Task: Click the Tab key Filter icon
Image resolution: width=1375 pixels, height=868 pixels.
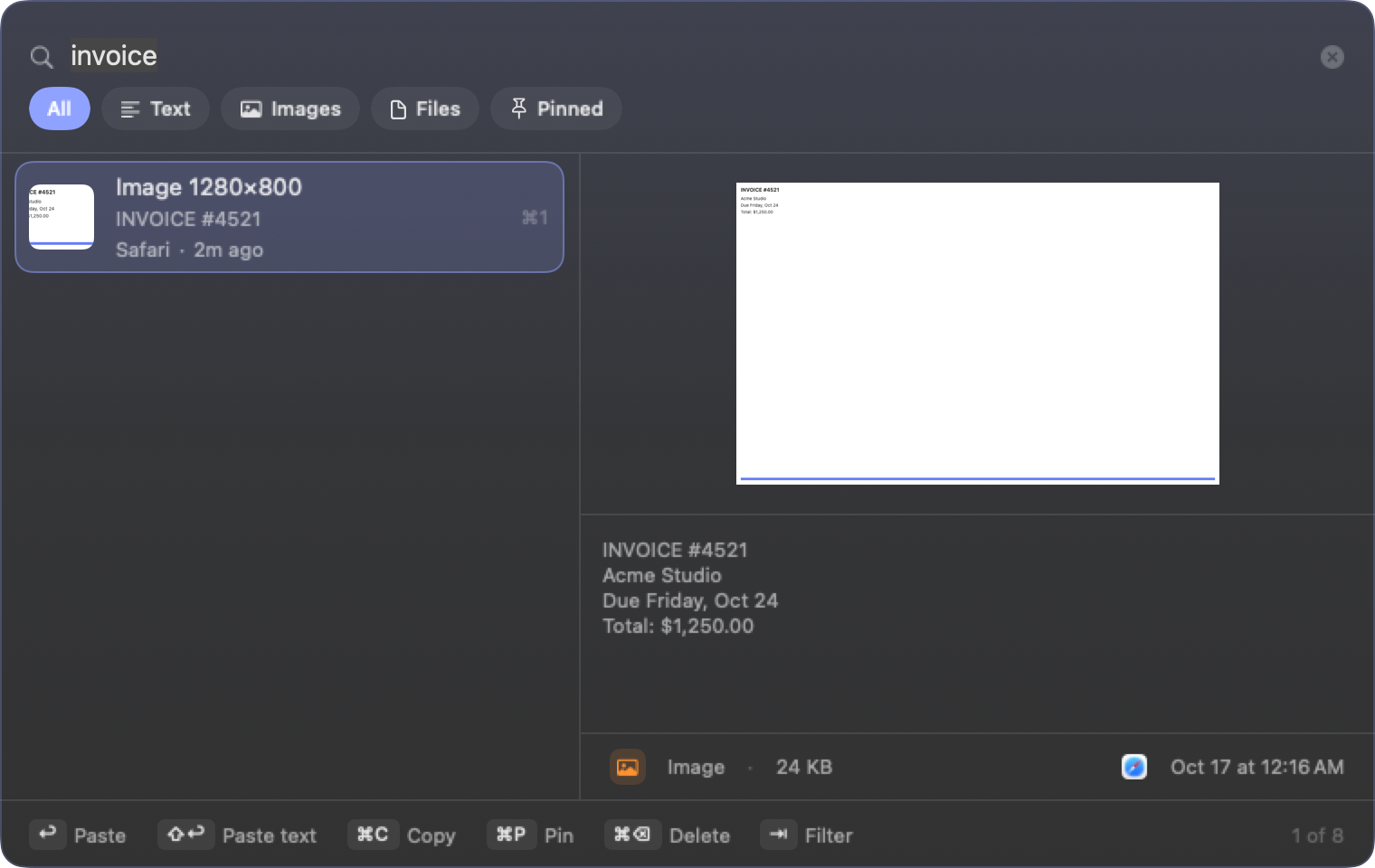Action: point(779,835)
